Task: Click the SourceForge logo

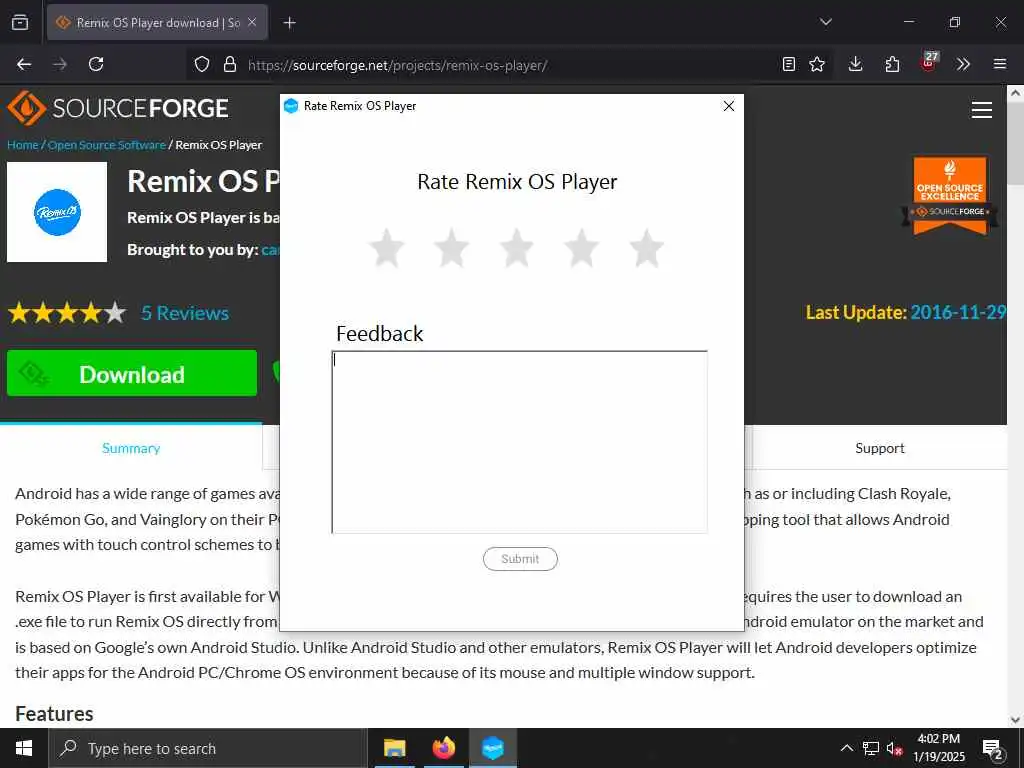Action: (118, 108)
